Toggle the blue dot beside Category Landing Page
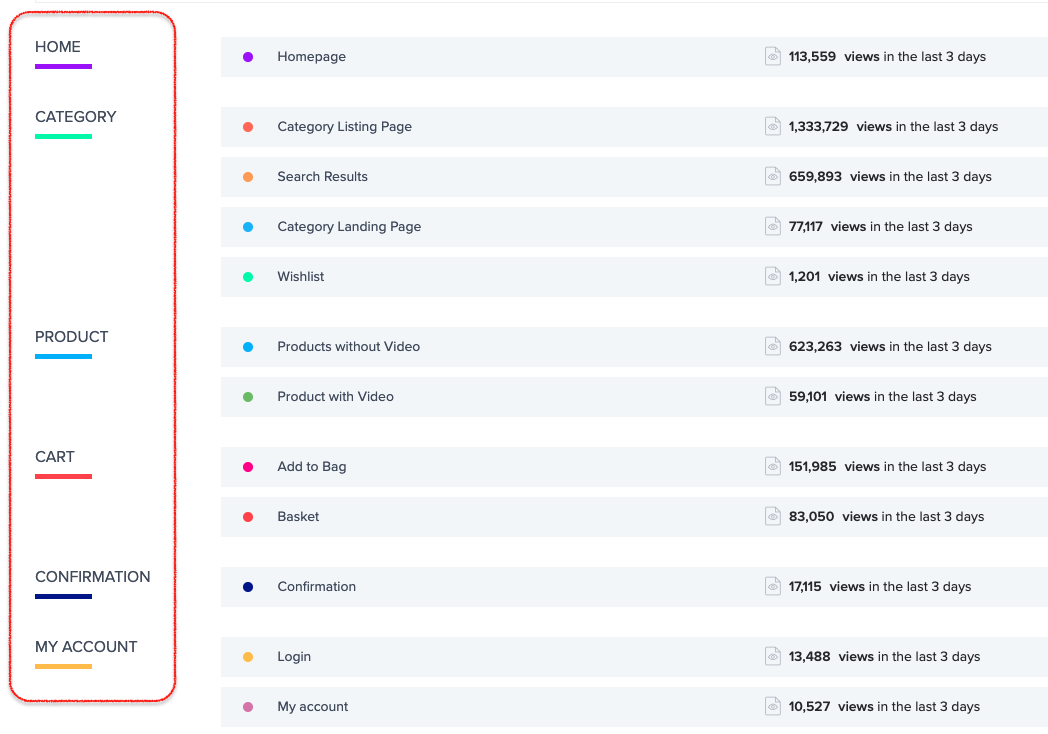 click(x=248, y=226)
